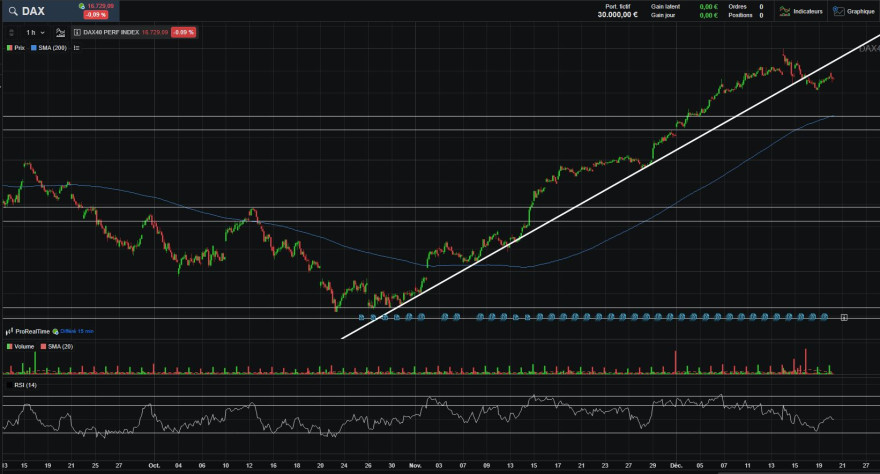Image resolution: width=880 pixels, height=474 pixels.
Task: Click the SMA (20) volume color swatch
Action: pos(44,345)
